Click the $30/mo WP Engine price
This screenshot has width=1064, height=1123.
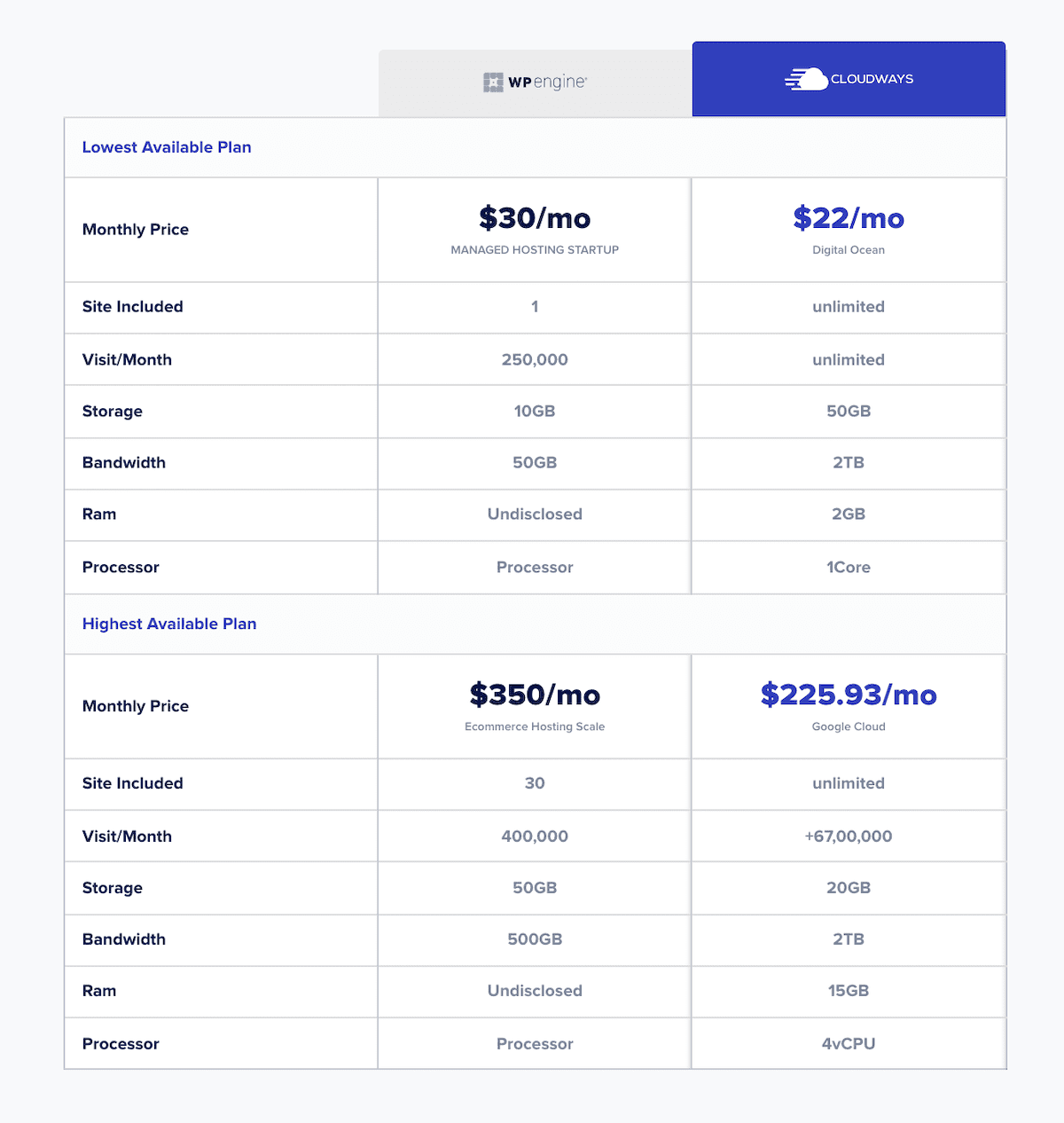tap(534, 218)
